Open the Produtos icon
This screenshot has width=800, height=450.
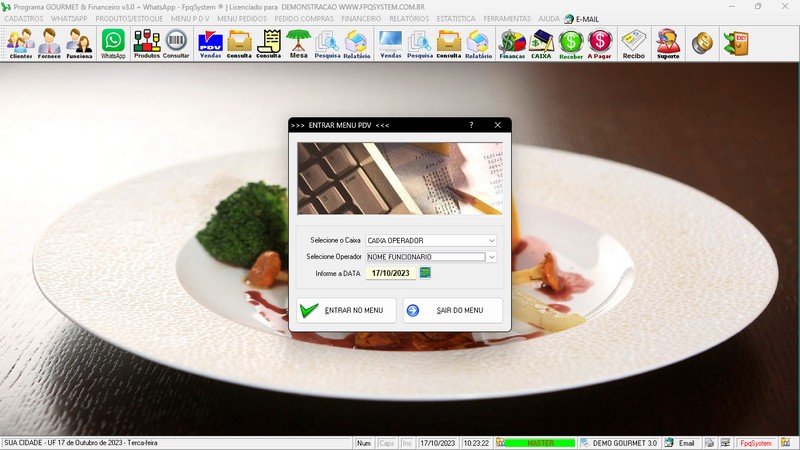coord(147,44)
